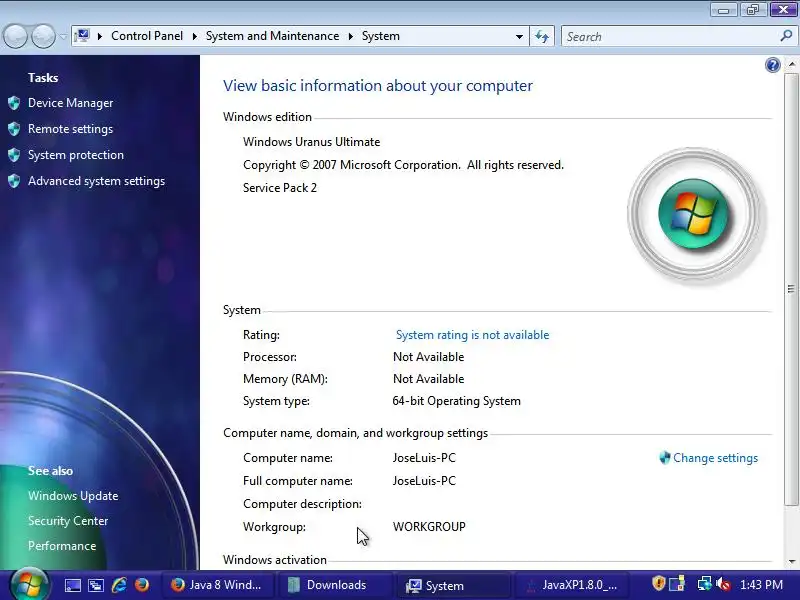Open Security Center link
Viewport: 800px width, 600px height.
68,521
